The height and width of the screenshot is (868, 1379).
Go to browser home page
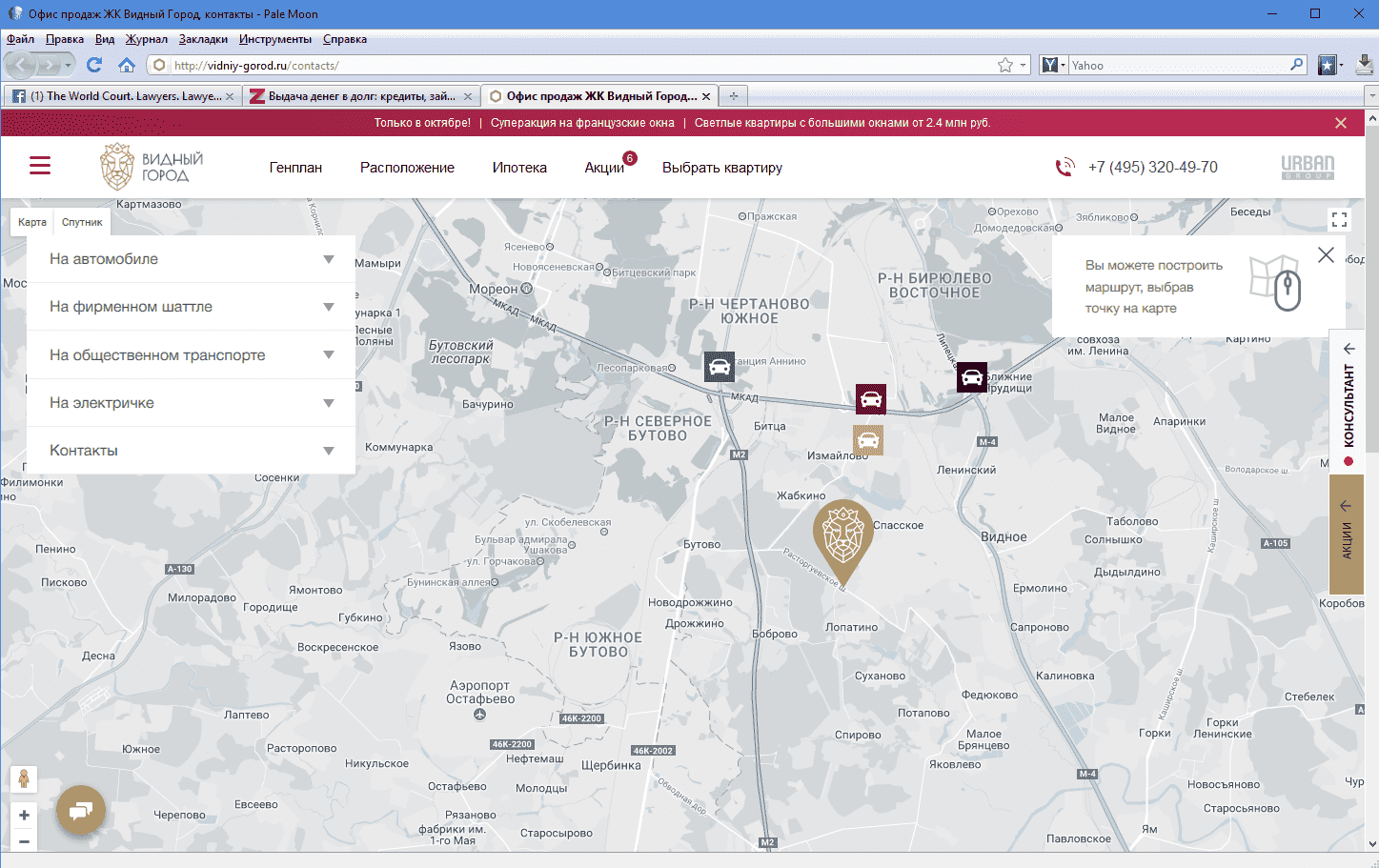pyautogui.click(x=126, y=65)
